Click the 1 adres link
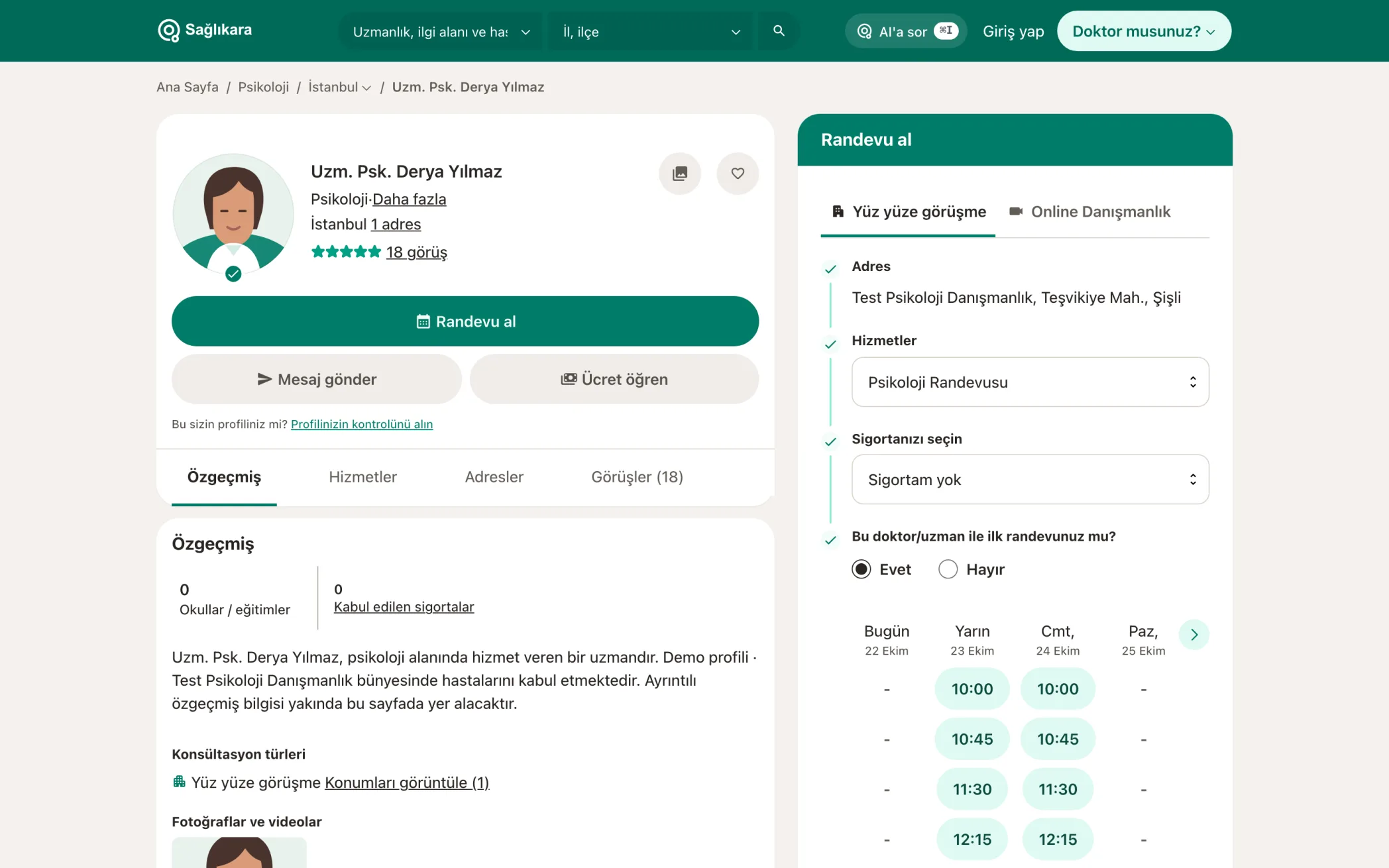 (396, 224)
